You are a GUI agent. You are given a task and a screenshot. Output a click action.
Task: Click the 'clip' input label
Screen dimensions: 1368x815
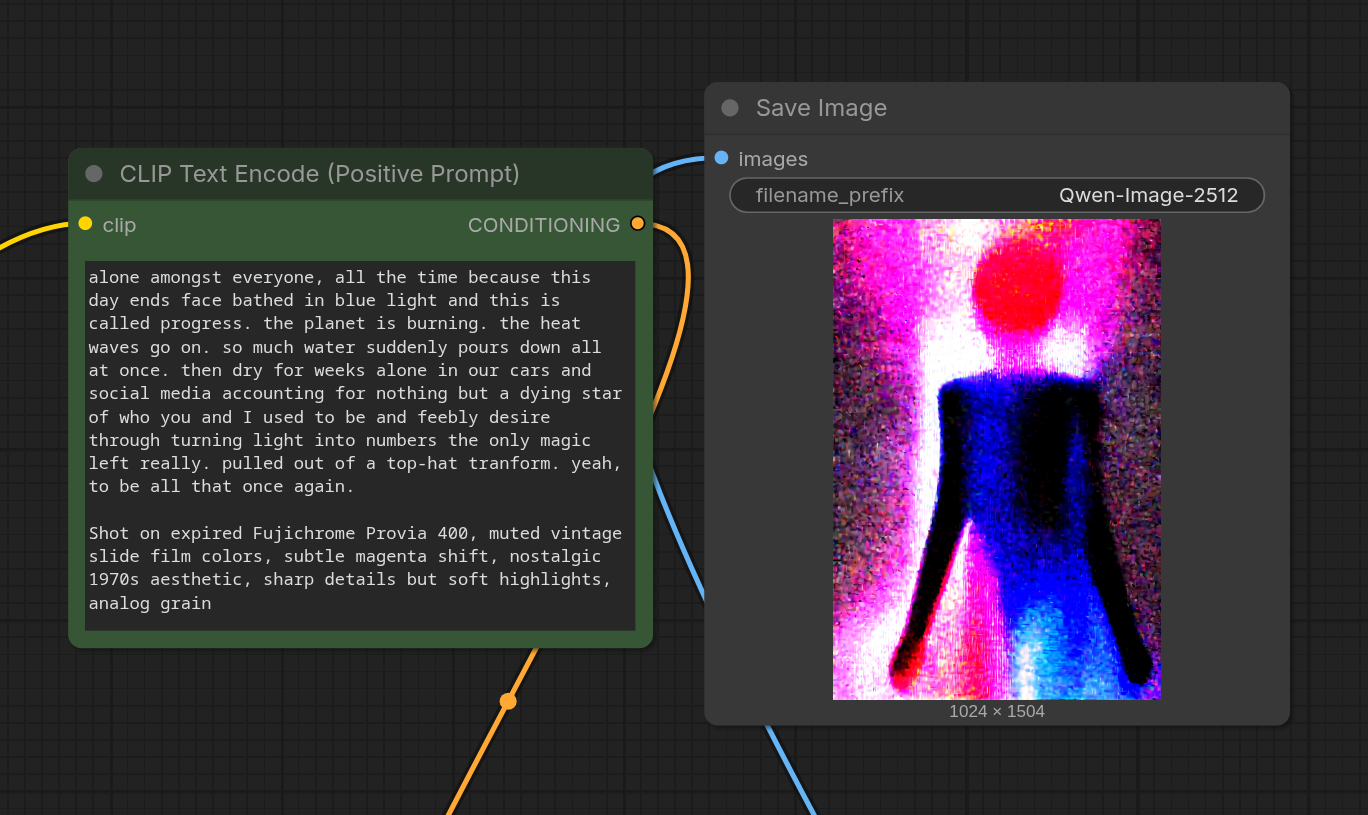(119, 225)
